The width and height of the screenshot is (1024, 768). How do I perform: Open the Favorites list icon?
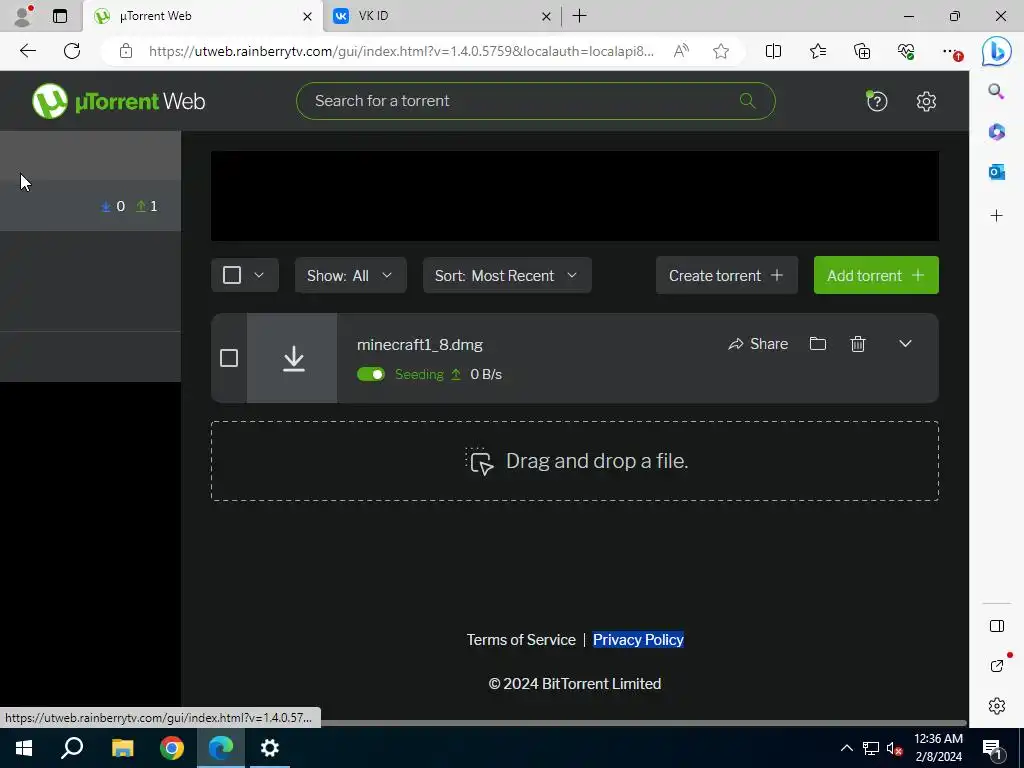pos(818,51)
